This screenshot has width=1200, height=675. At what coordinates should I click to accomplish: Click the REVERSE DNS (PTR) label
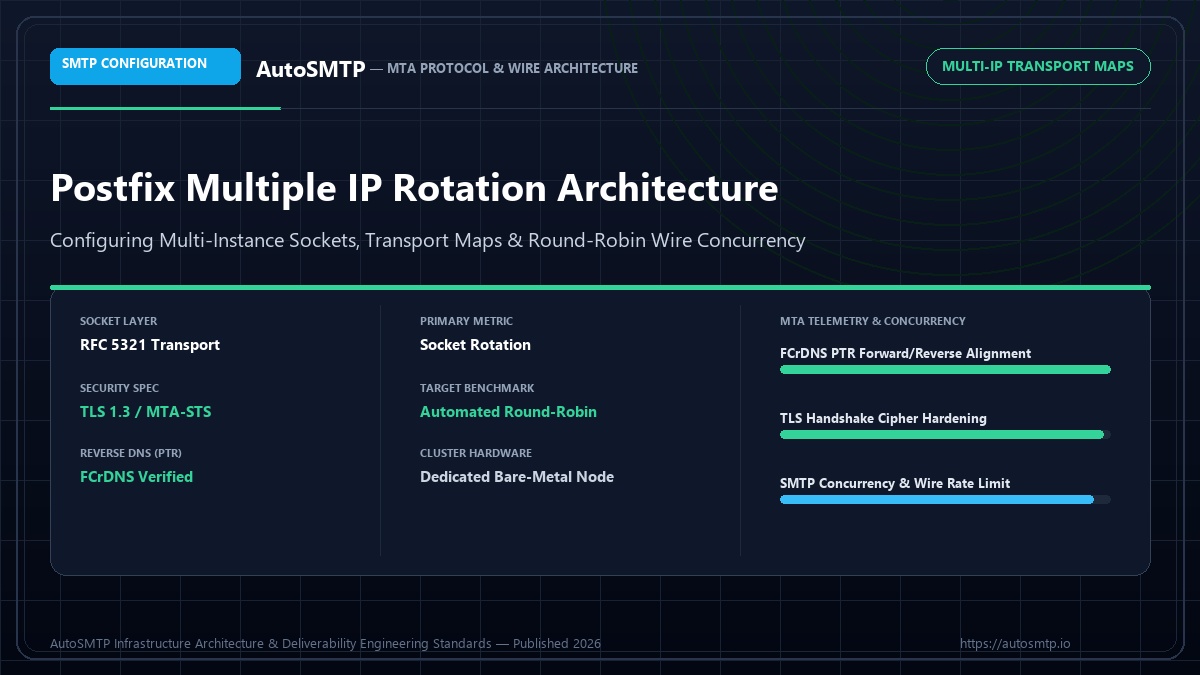[x=131, y=453]
